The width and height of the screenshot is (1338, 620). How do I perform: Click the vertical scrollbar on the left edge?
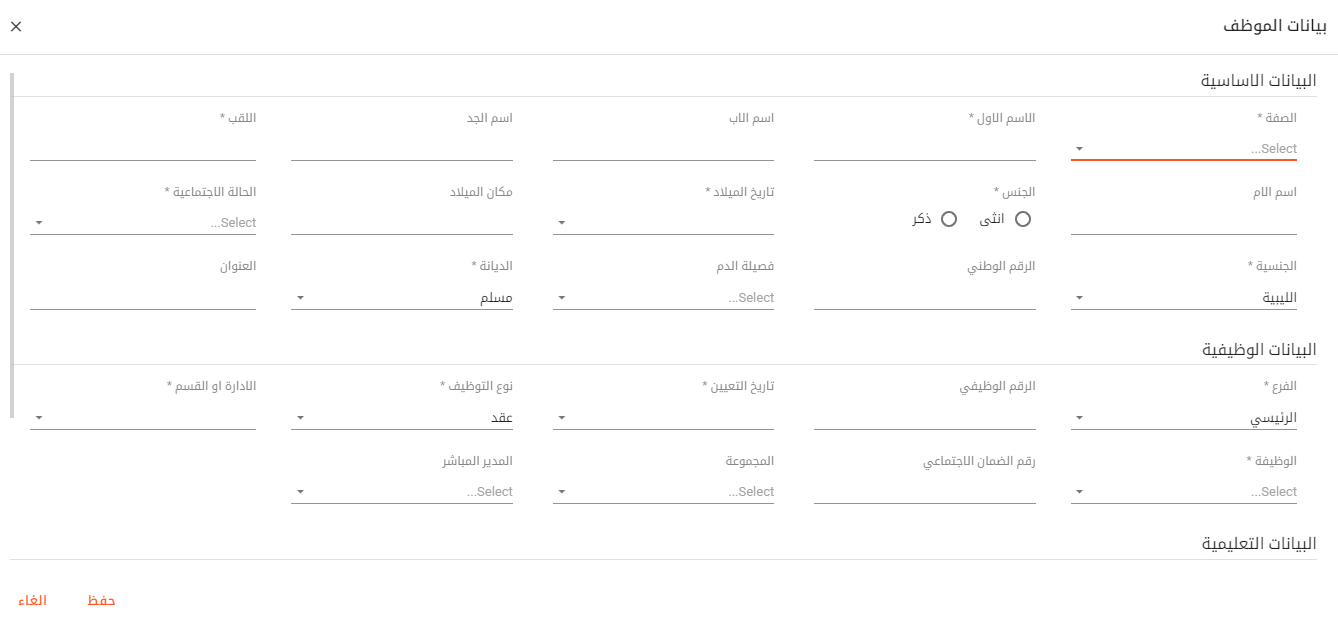click(12, 245)
